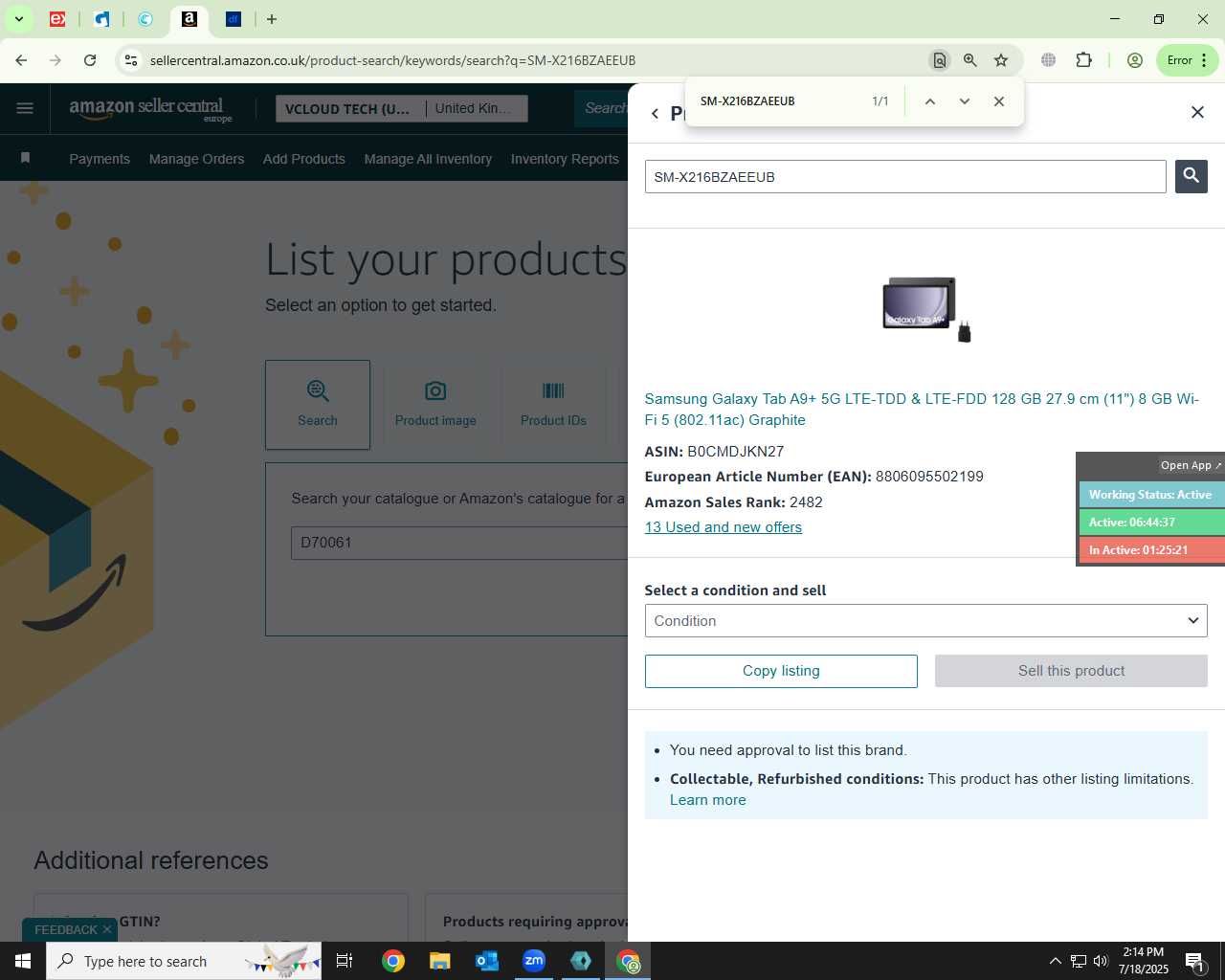Open the Manage All Inventory menu
This screenshot has height=980, width=1225.
(428, 159)
